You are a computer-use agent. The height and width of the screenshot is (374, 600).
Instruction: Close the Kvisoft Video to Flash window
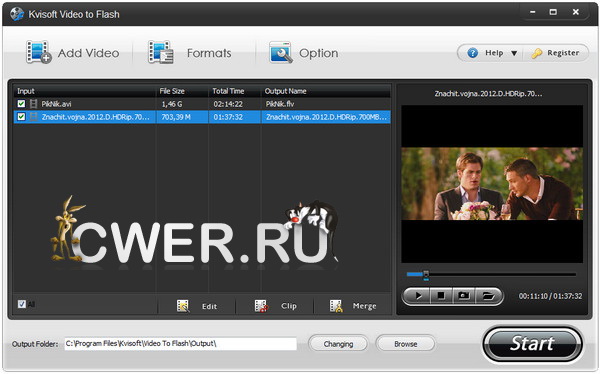(576, 12)
